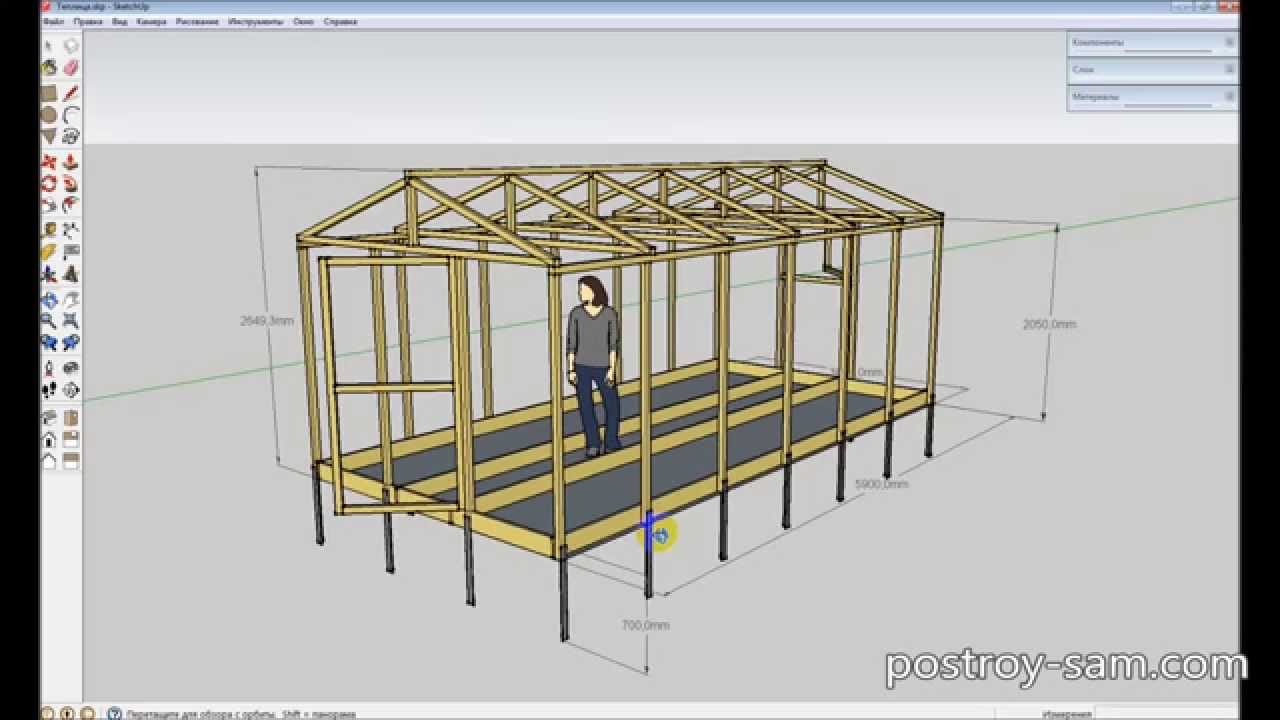The height and width of the screenshot is (720, 1280).
Task: Select the arrow Select tool
Action: 49,45
